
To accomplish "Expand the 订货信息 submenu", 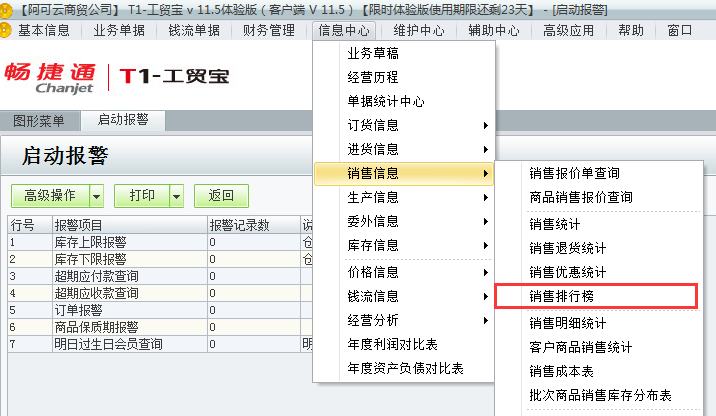I will (404, 125).
